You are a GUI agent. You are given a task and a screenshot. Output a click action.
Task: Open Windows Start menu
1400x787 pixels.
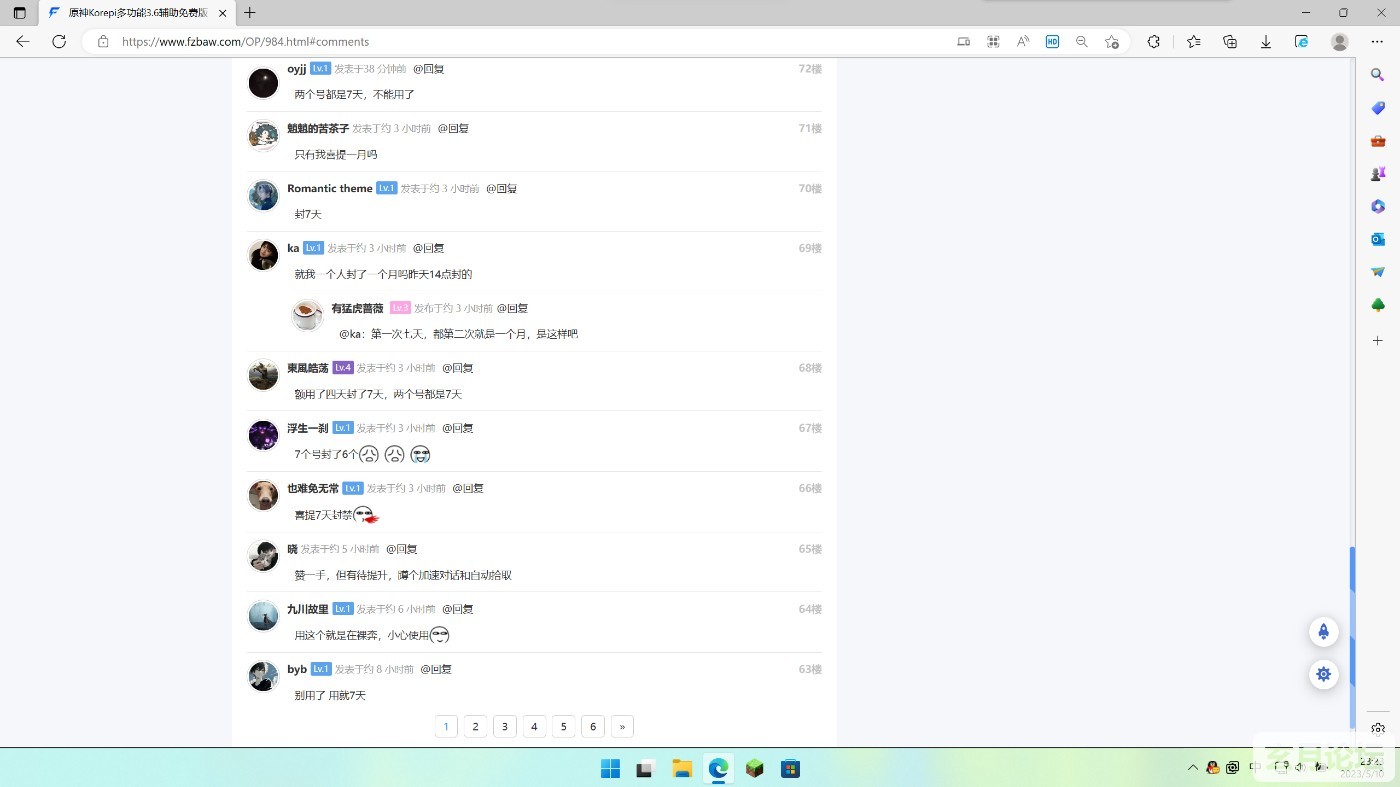click(x=610, y=769)
